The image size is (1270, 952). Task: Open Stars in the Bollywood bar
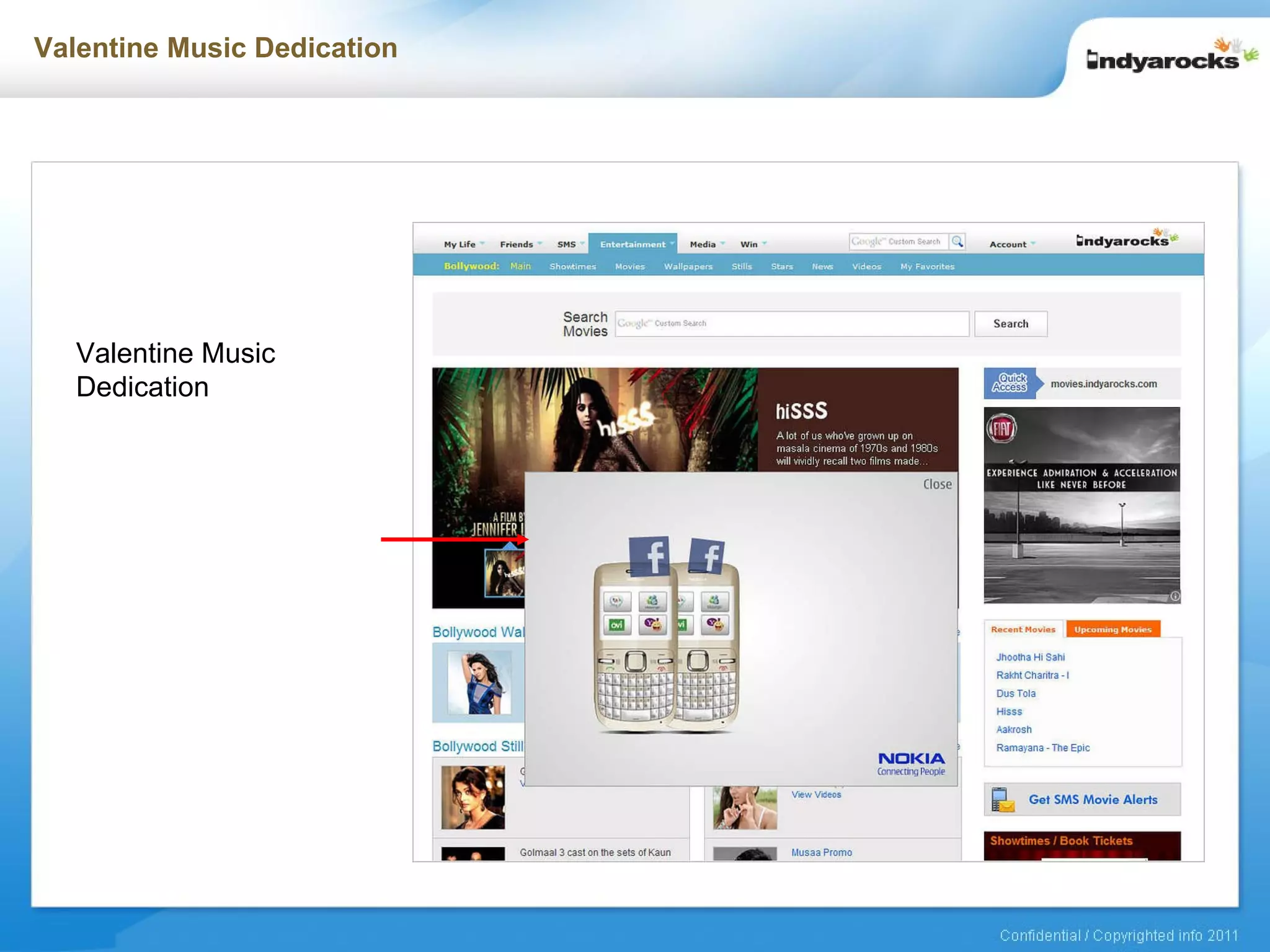pyautogui.click(x=781, y=267)
